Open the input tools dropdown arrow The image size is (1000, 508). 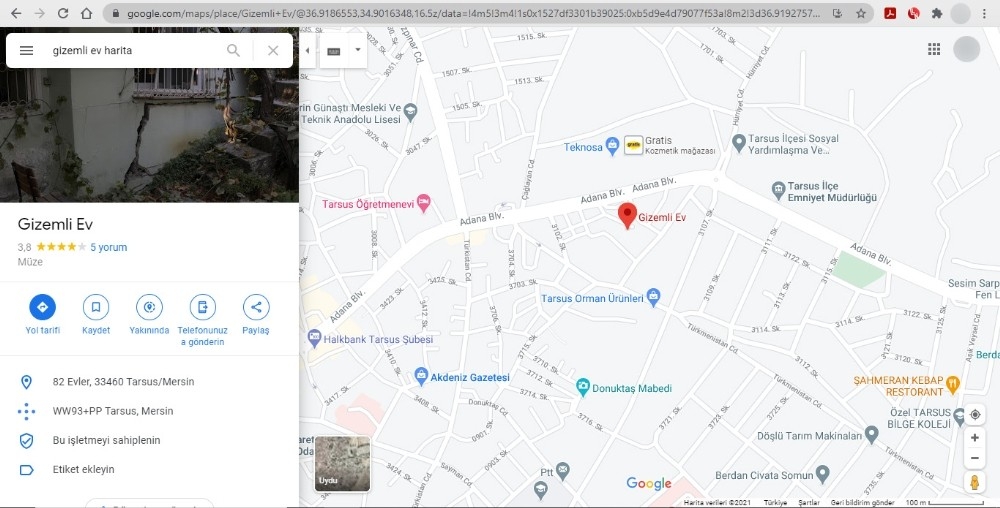(358, 50)
